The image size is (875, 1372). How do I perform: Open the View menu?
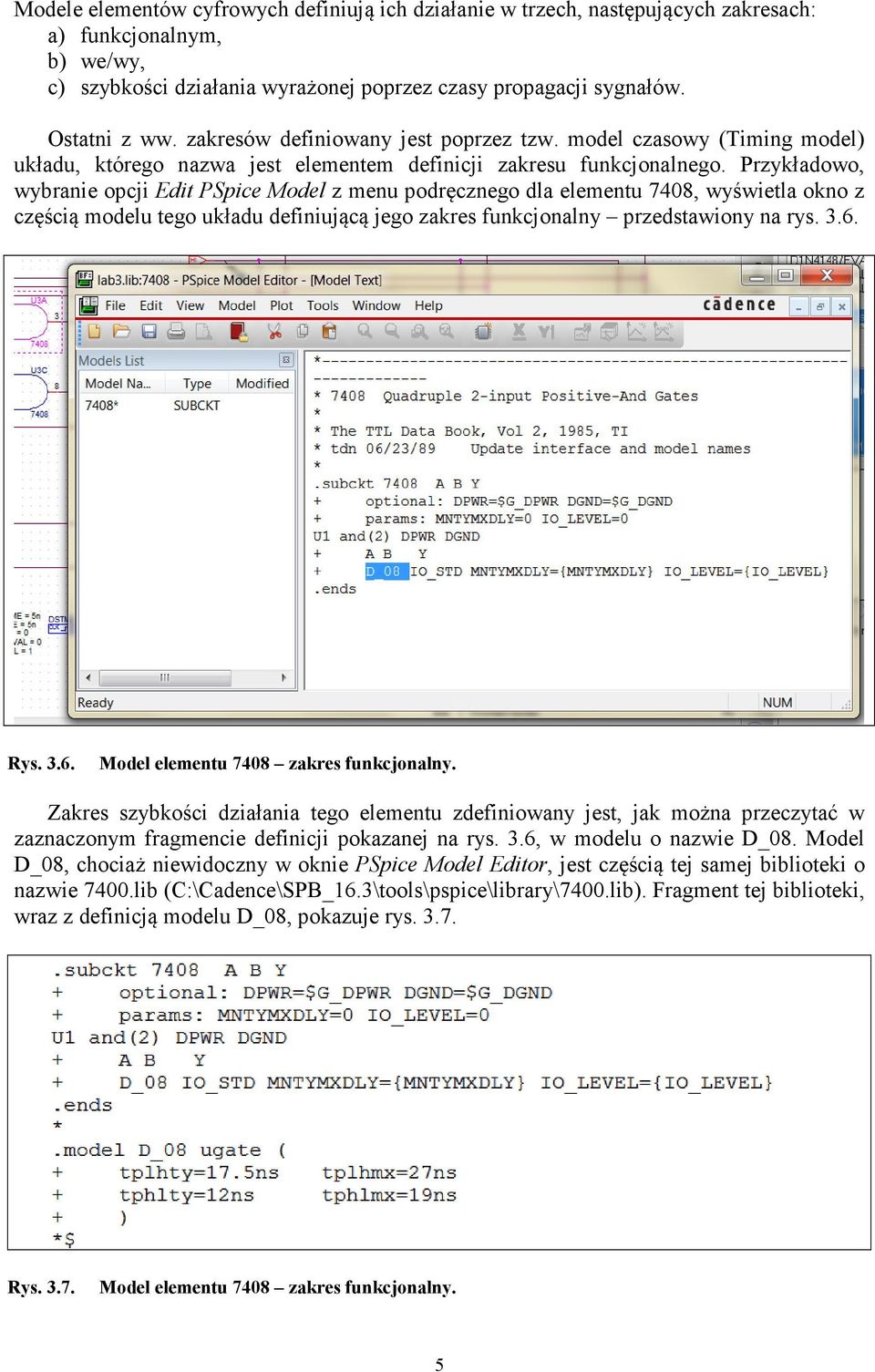pyautogui.click(x=190, y=305)
